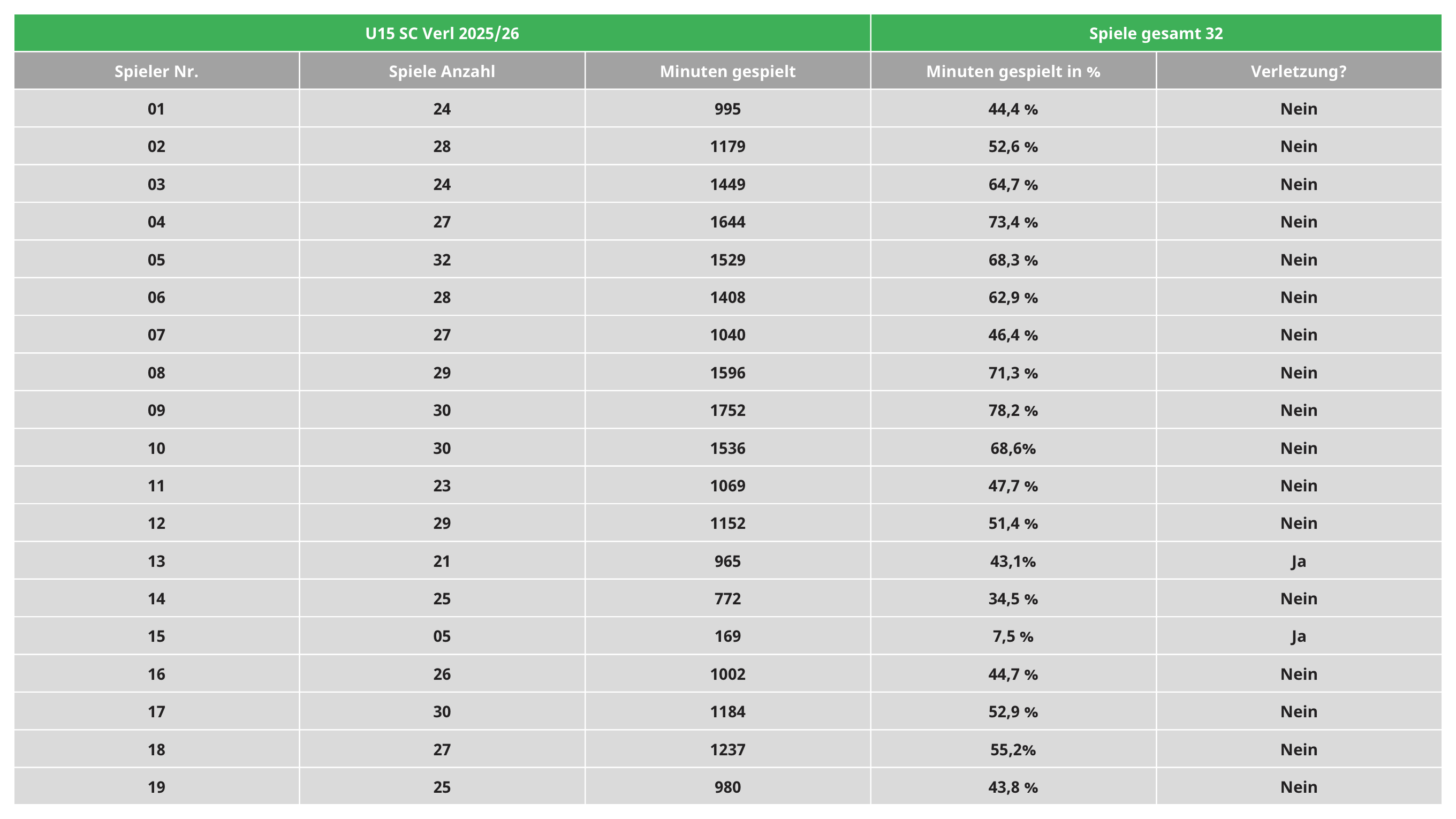Image resolution: width=1456 pixels, height=819 pixels.
Task: Select the cell showing 1752 minutes
Action: point(727,410)
